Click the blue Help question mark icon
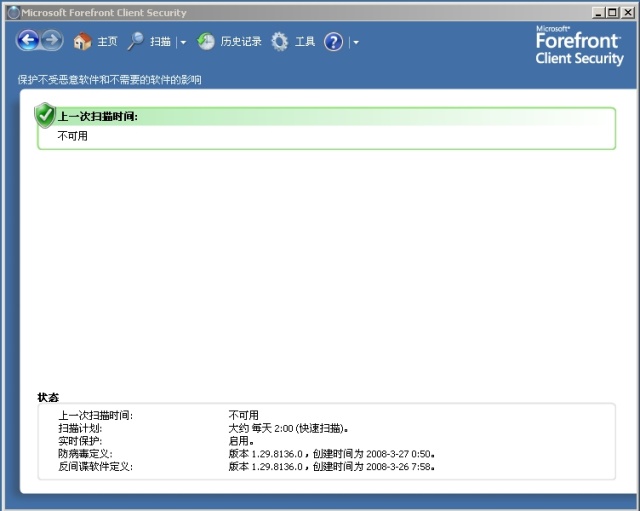 tap(333, 42)
